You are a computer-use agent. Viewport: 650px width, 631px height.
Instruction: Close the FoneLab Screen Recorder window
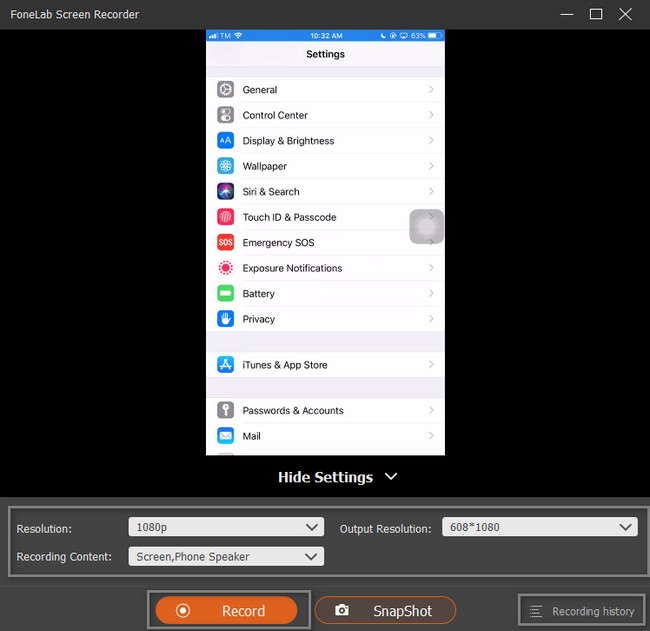click(x=625, y=15)
